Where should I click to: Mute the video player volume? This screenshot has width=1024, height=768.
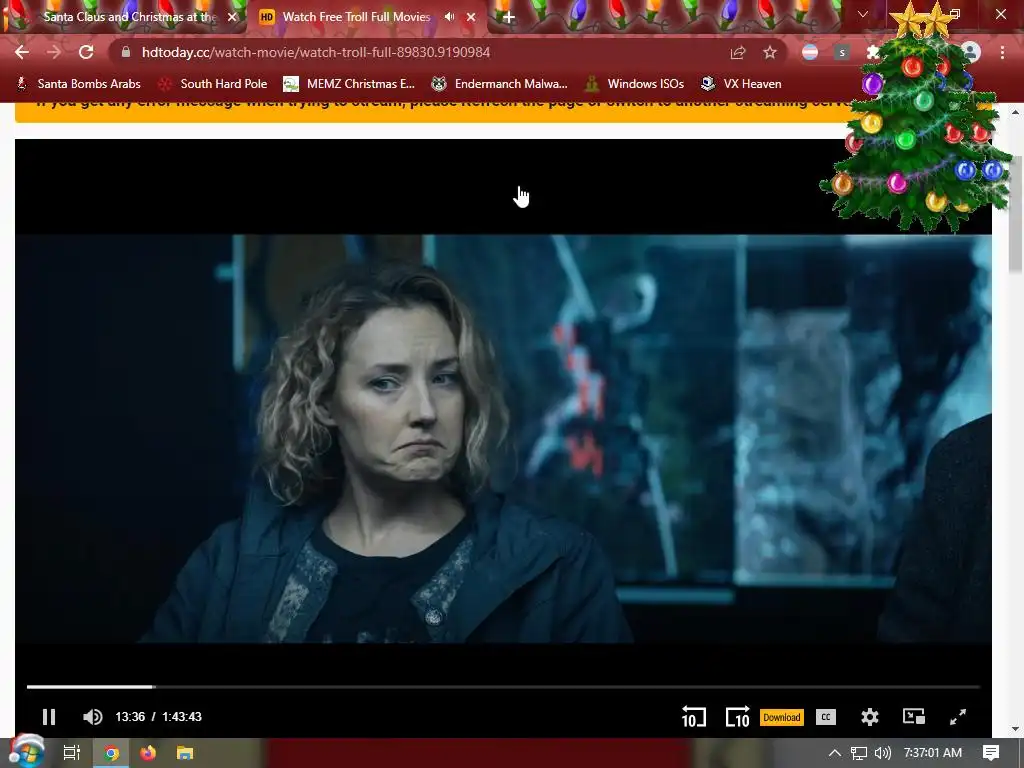93,717
